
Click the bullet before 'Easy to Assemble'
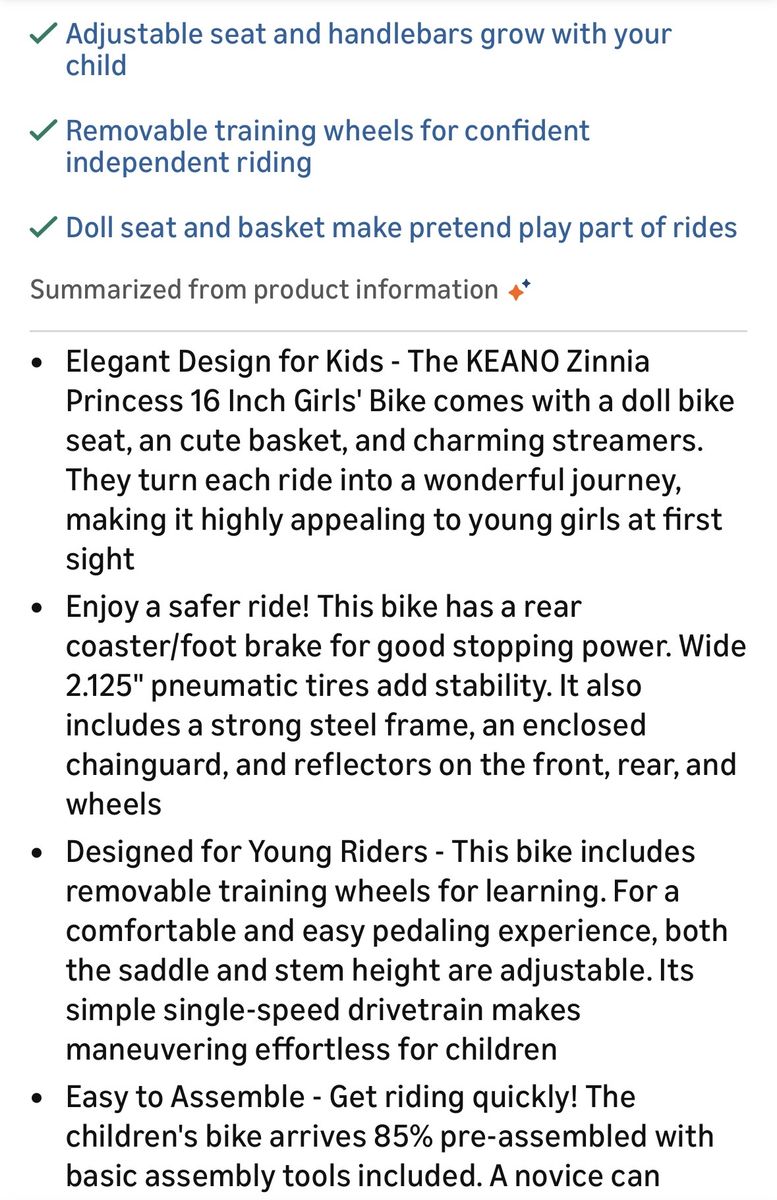[37, 1098]
